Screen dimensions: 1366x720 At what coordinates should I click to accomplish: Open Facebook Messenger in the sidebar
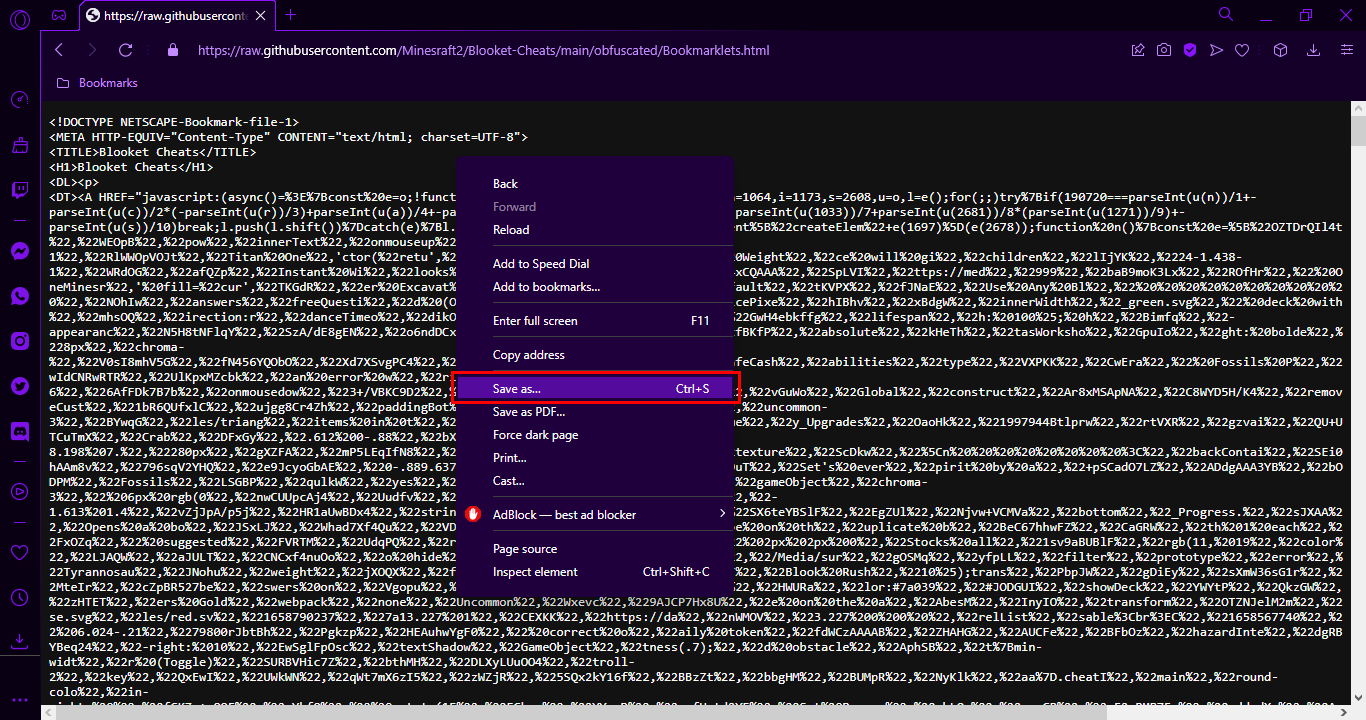(19, 251)
